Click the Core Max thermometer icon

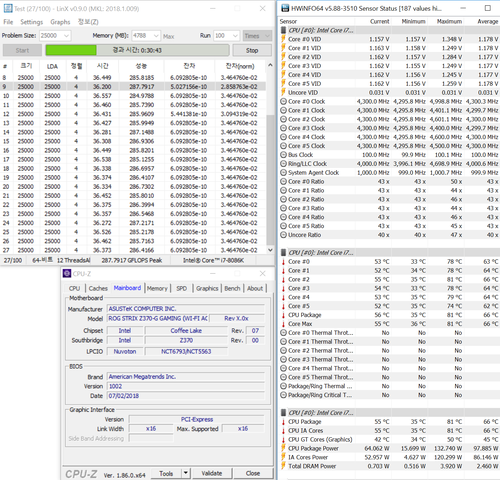283,324
